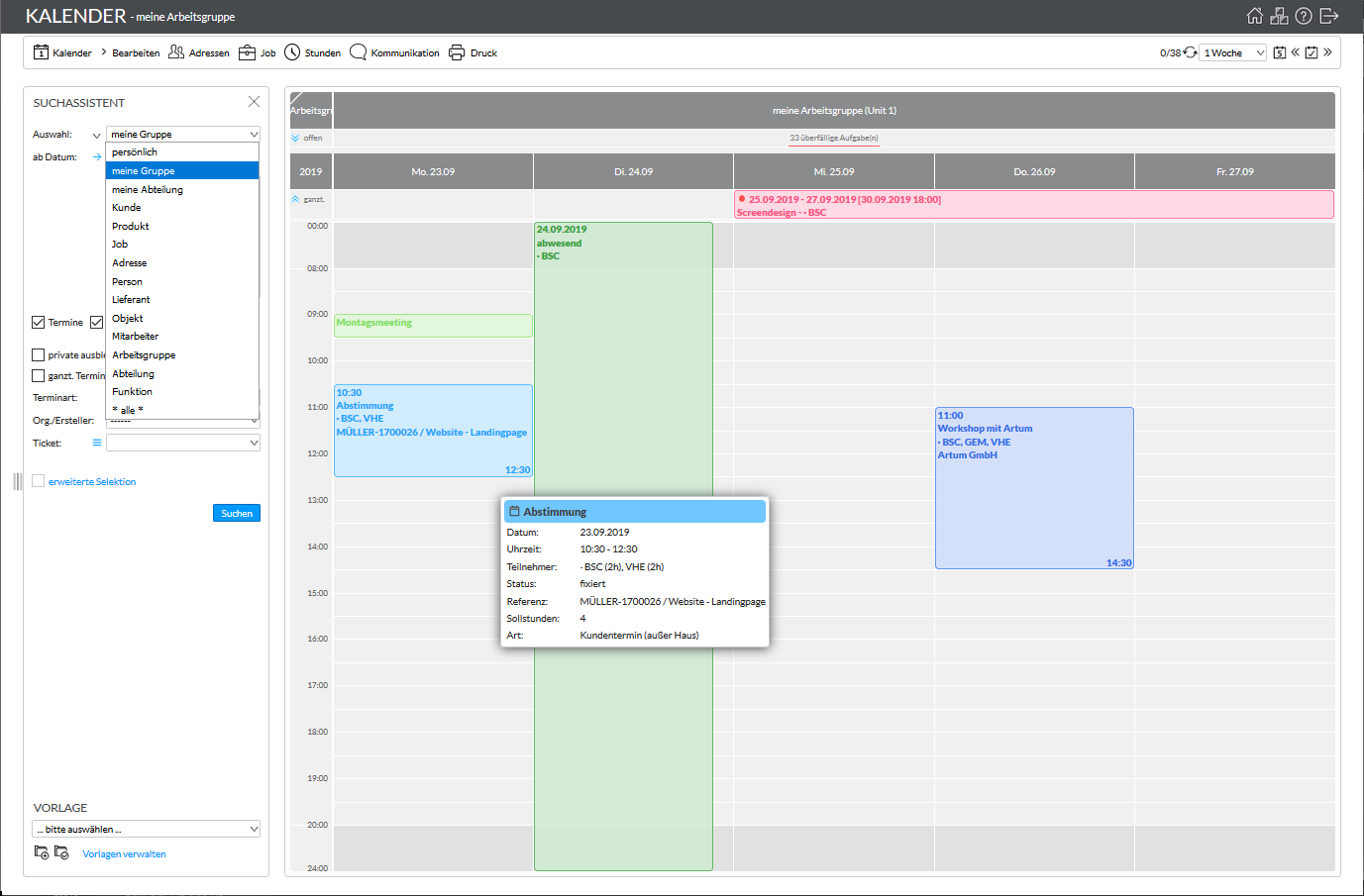1364x896 pixels.
Task: Choose Lieferant from the dropdown list
Action: coord(182,300)
